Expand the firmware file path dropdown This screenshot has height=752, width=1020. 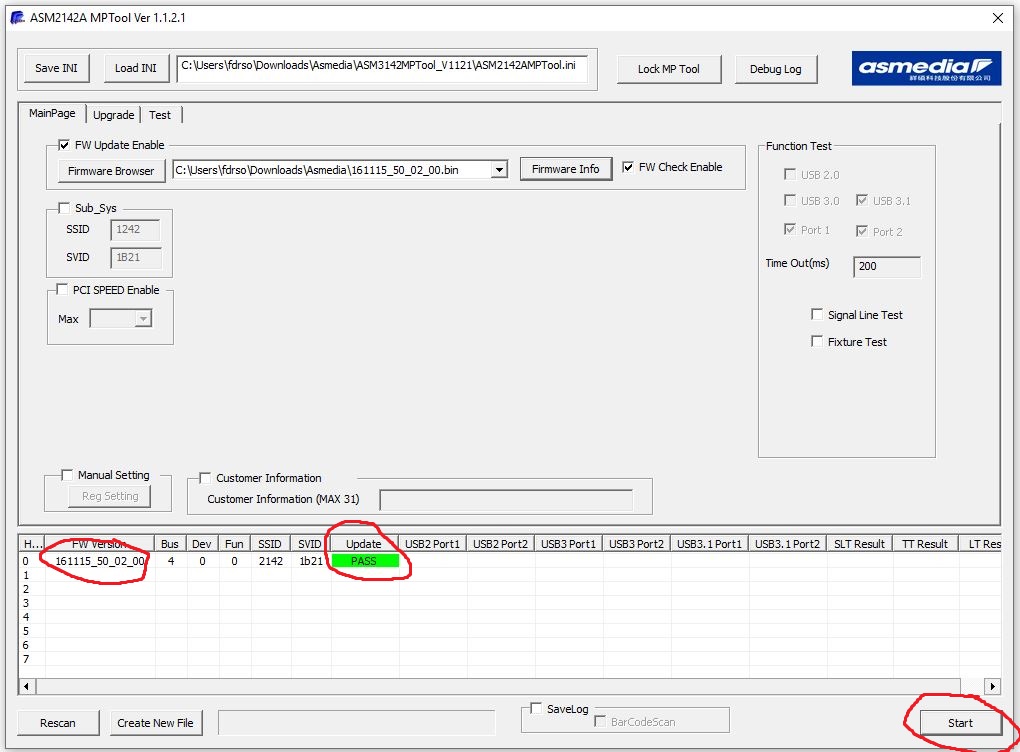click(x=499, y=170)
